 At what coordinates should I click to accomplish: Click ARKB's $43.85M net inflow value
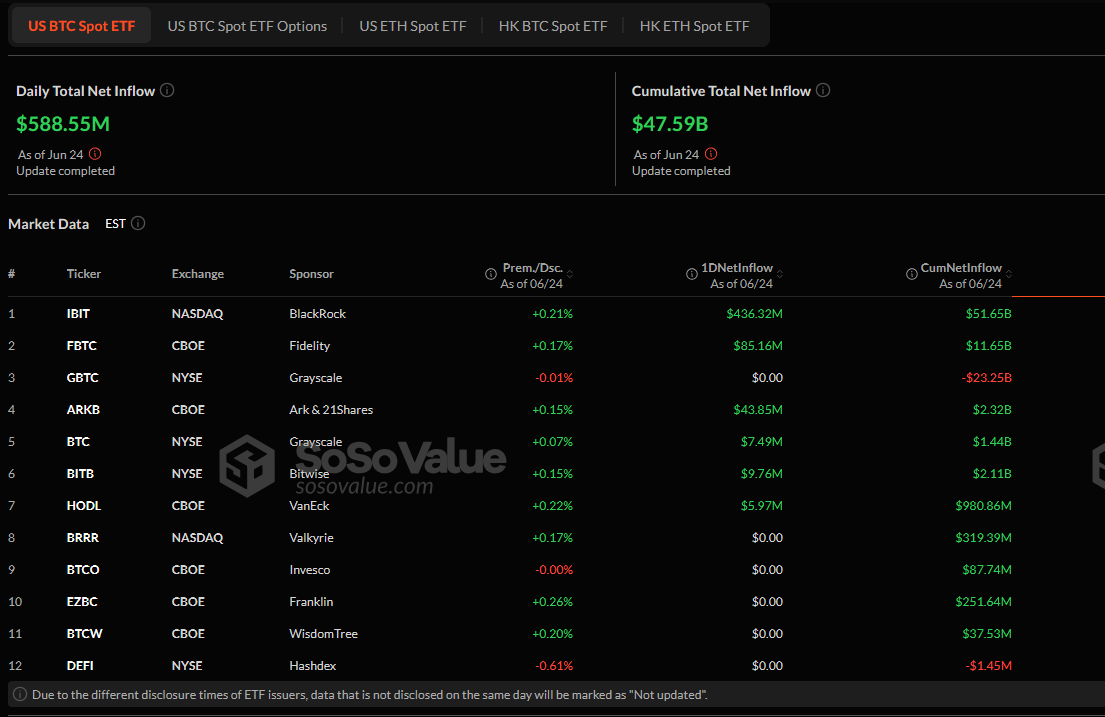click(x=758, y=410)
